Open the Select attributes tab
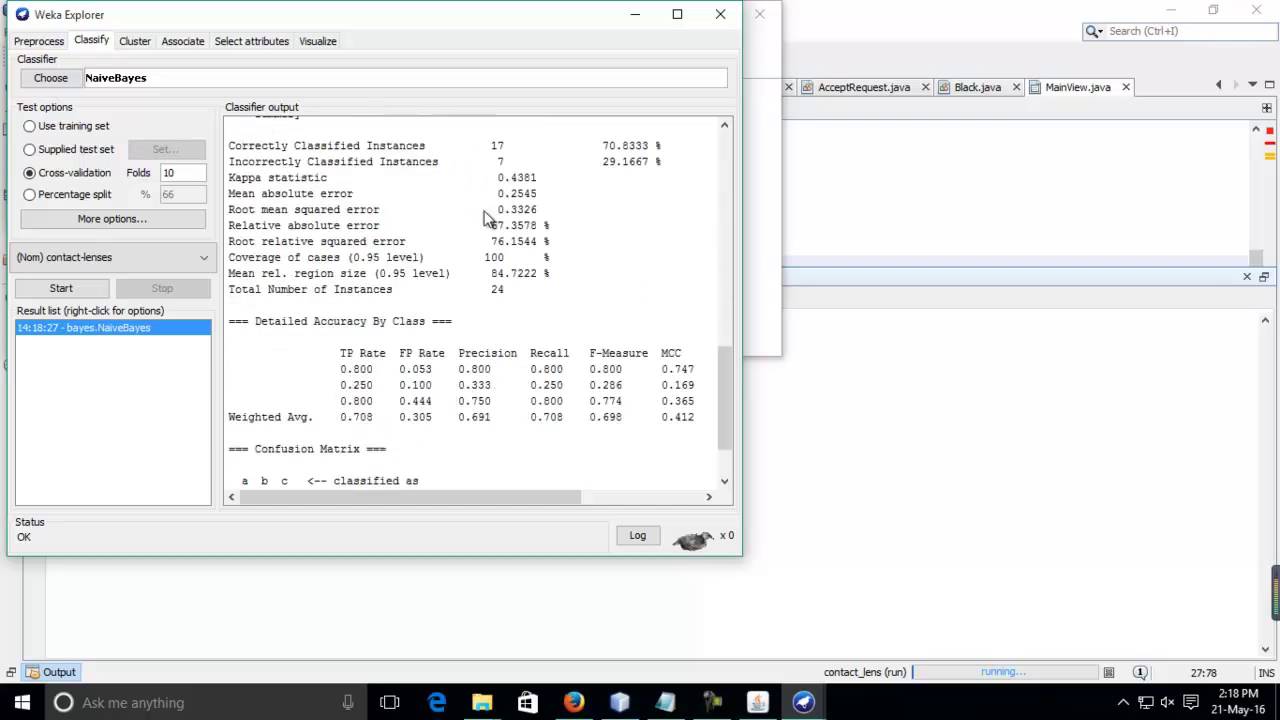Viewport: 1280px width, 720px height. click(x=251, y=41)
